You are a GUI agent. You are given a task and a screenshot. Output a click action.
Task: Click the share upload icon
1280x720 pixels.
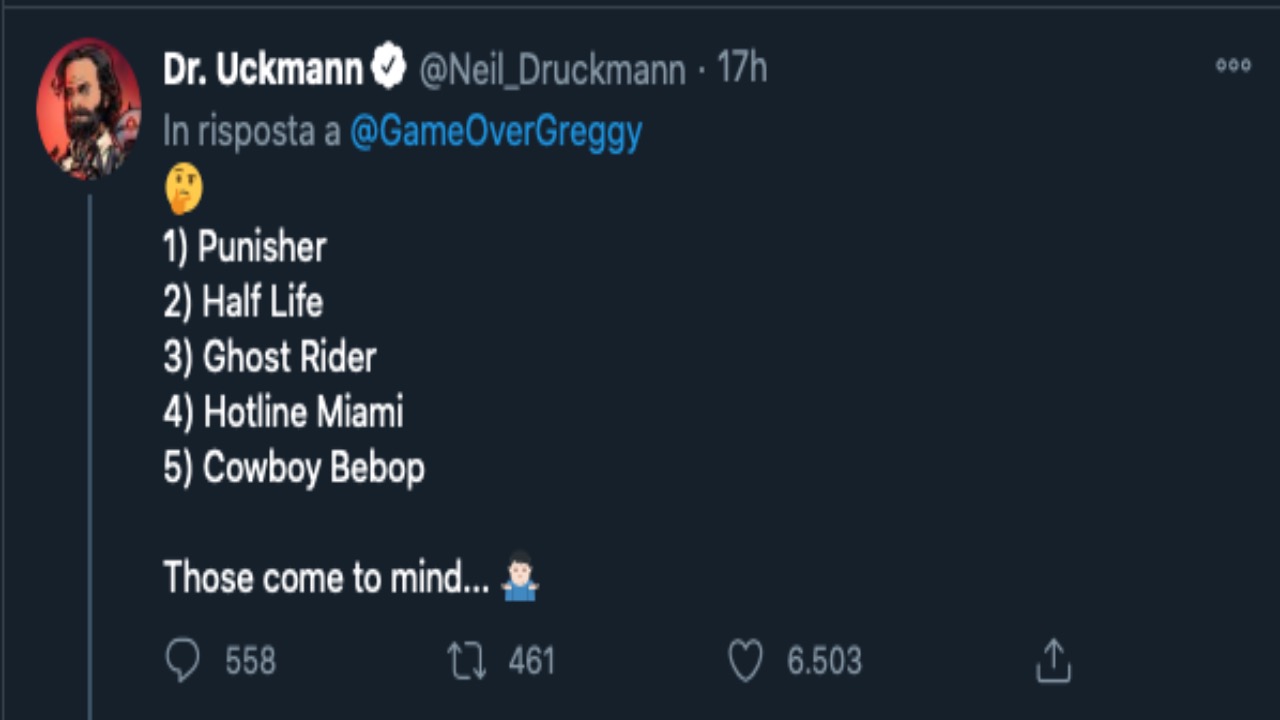1053,661
